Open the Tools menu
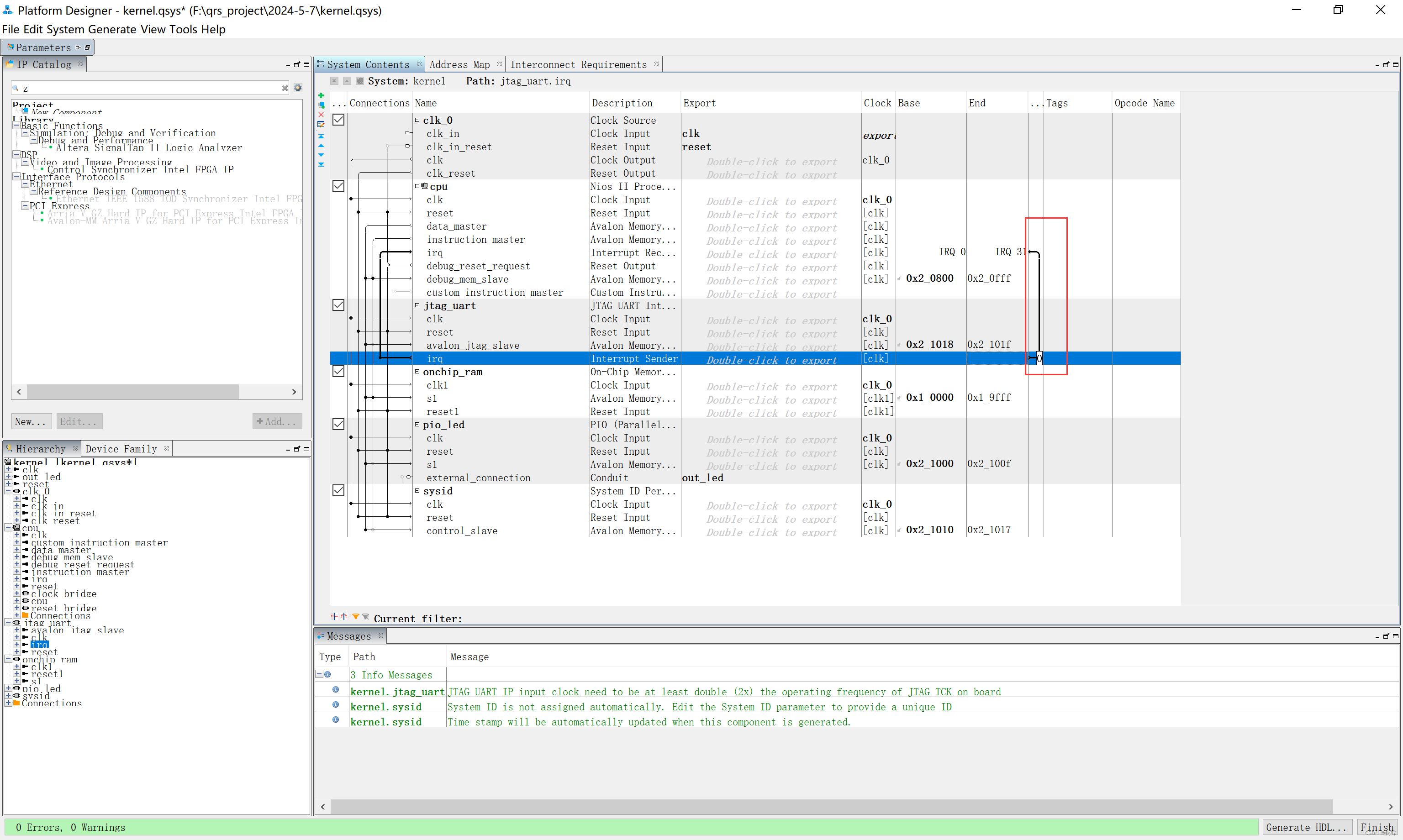 point(184,29)
